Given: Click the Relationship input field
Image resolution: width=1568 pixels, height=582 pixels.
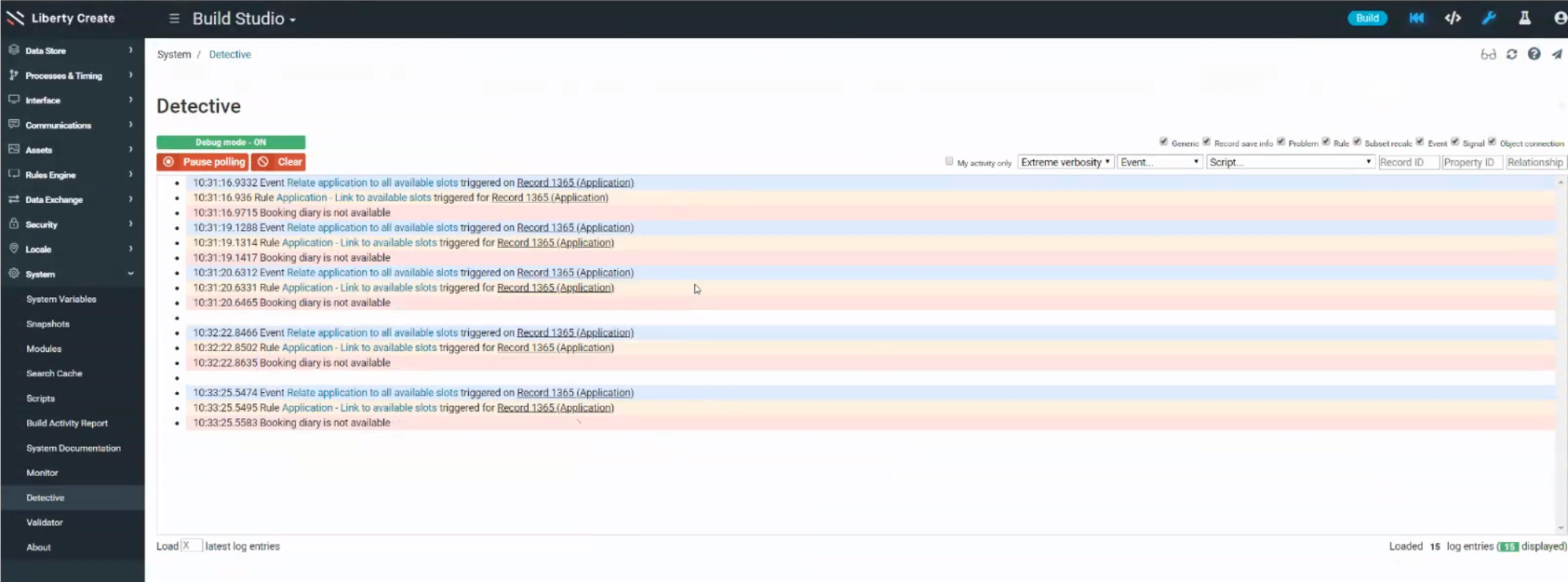Looking at the screenshot, I should (x=1535, y=162).
